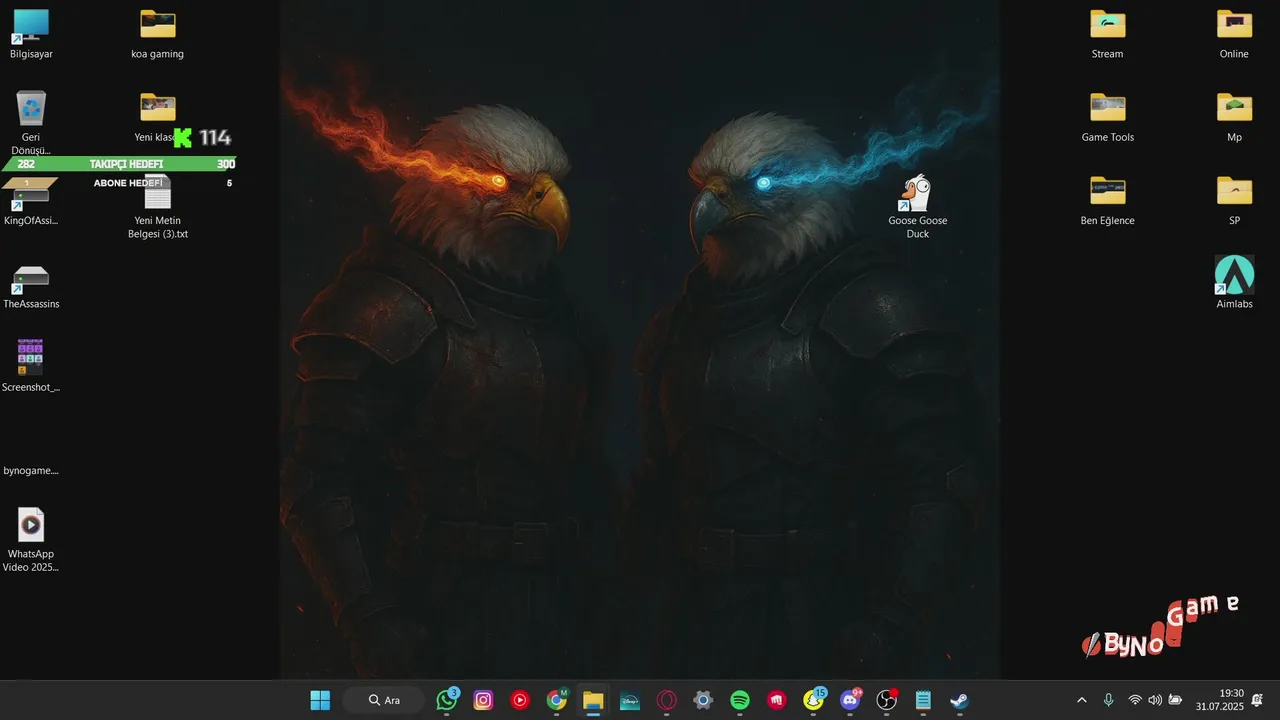
Task: Open the Bilgisayar desktop icon
Action: (x=31, y=34)
